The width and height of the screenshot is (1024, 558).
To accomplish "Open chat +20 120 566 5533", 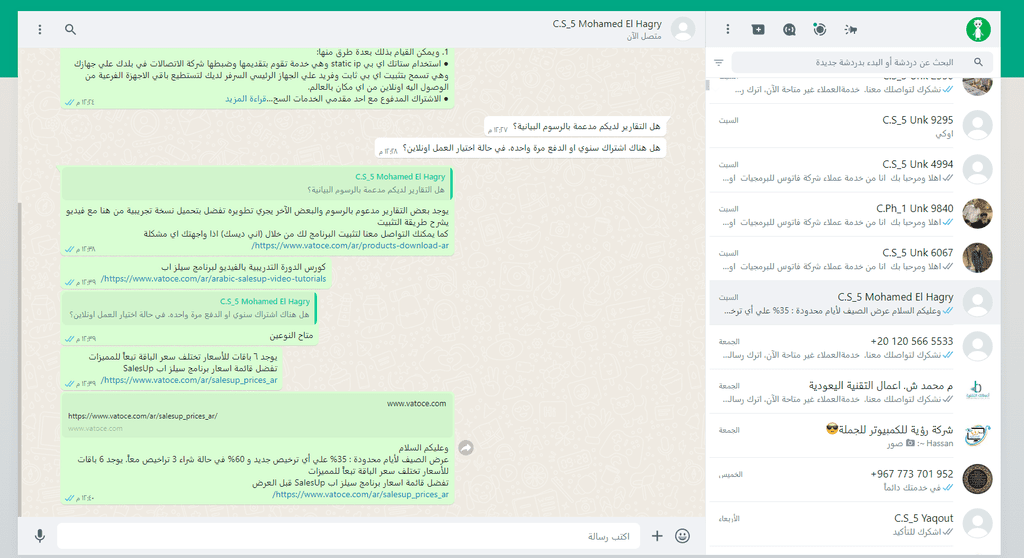I will tap(854, 347).
